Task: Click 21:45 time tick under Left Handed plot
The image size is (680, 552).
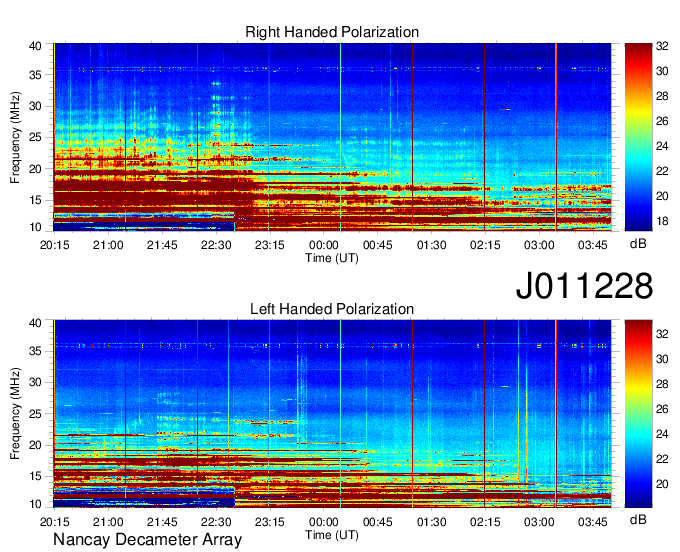Action: point(162,522)
